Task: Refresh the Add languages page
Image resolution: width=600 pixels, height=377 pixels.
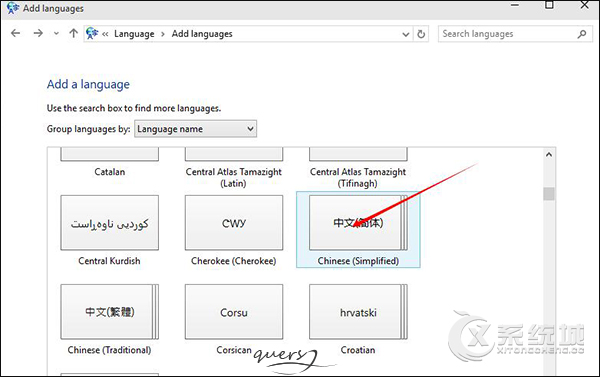Action: pos(421,34)
